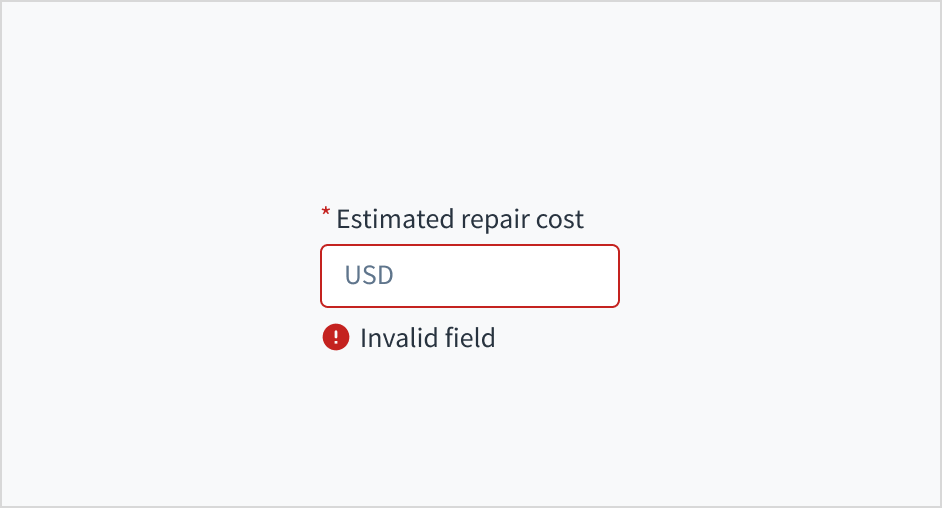Click the word "Estimated" in the label
942x508 pixels.
394,219
